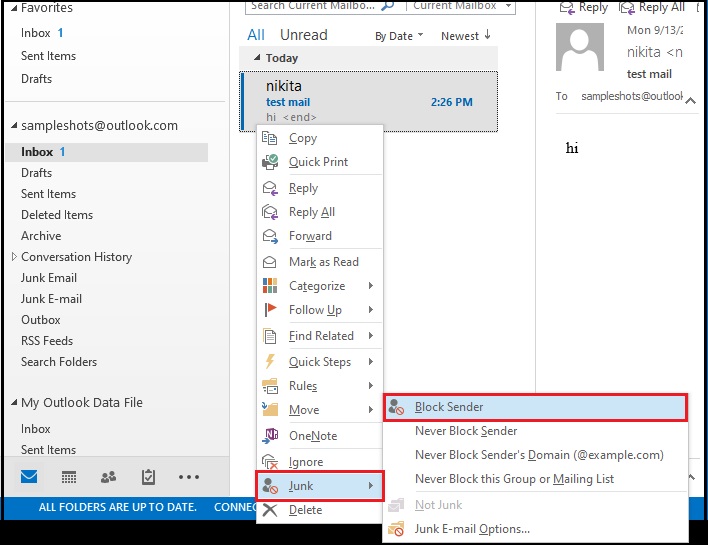
Task: Open the By Date sort dropdown
Action: (x=398, y=36)
